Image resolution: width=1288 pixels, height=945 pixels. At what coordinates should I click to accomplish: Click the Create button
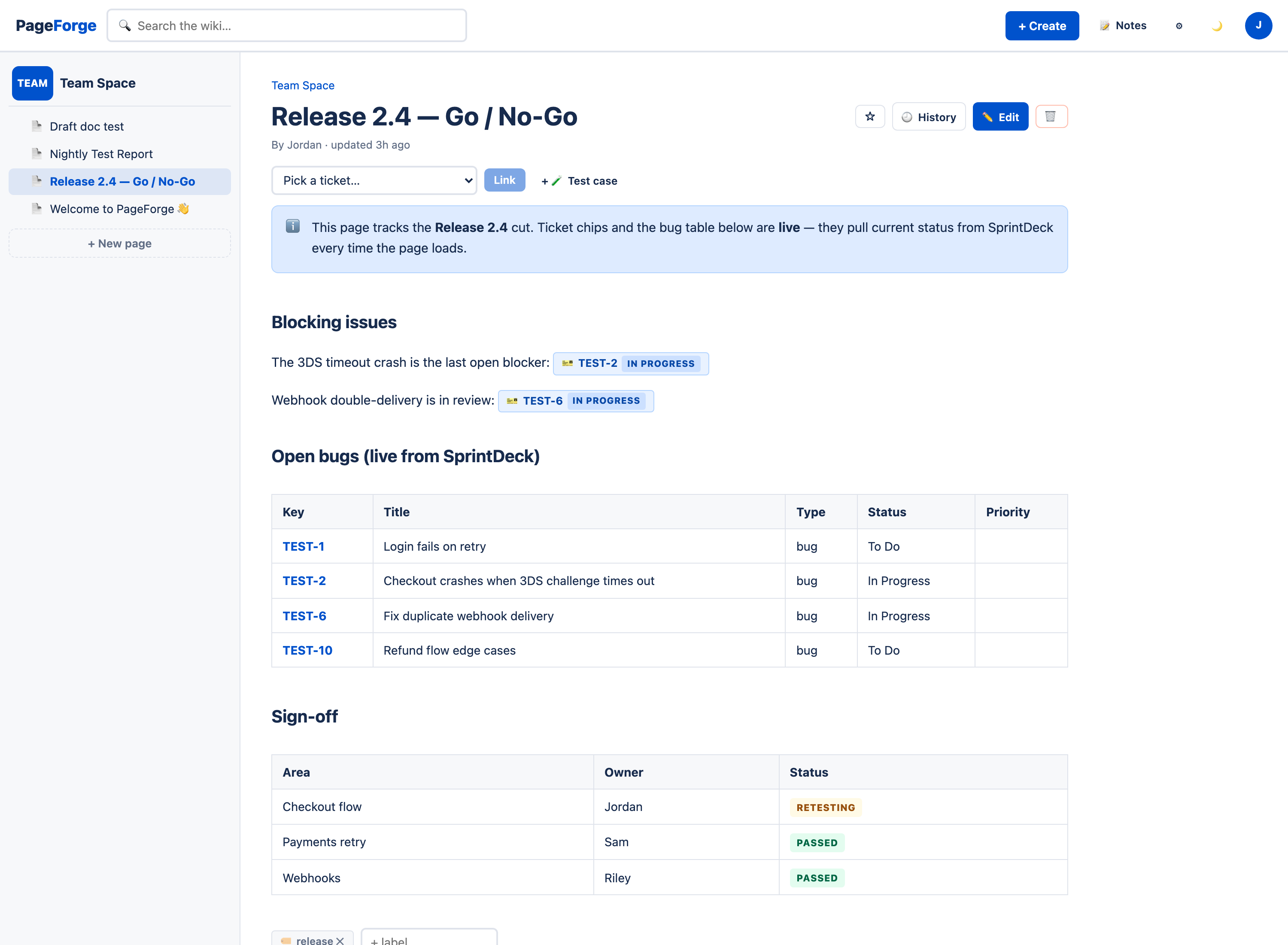click(1042, 26)
